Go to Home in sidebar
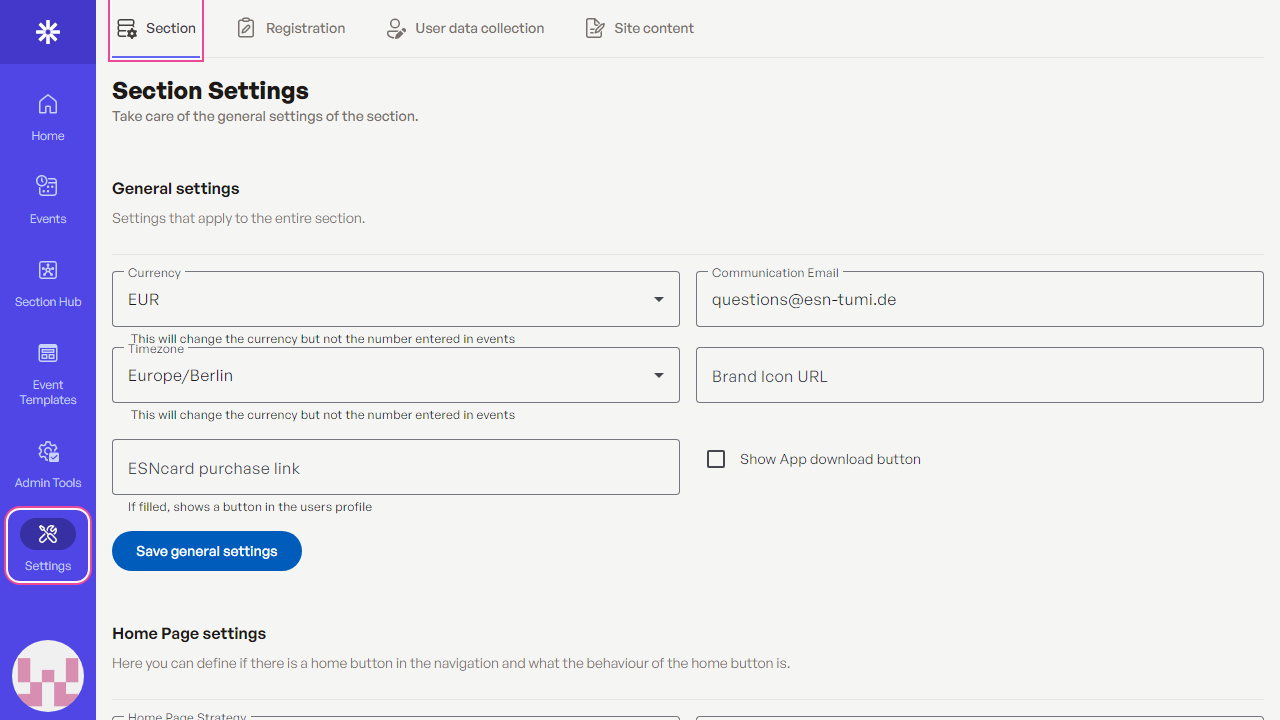Viewport: 1280px width, 720px height. click(47, 116)
